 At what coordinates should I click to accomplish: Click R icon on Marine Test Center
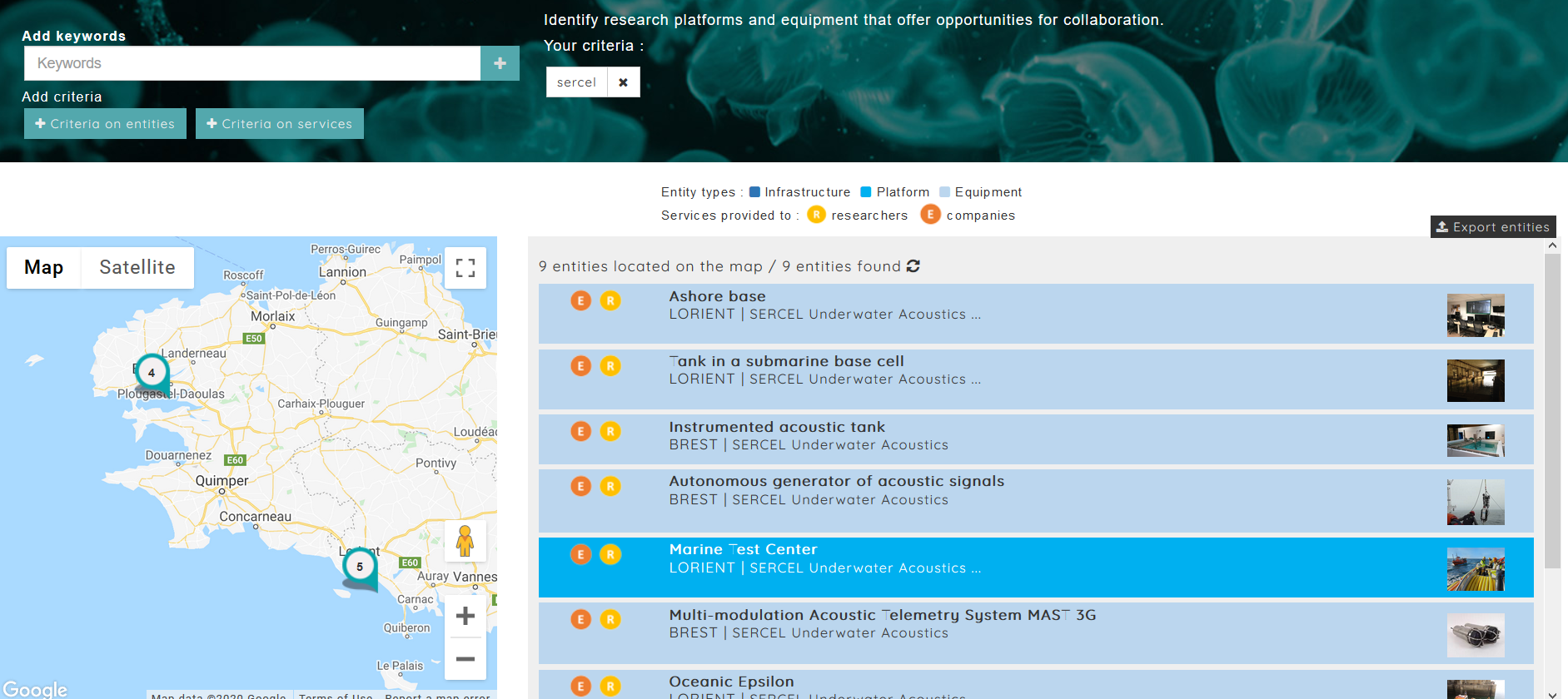point(610,554)
